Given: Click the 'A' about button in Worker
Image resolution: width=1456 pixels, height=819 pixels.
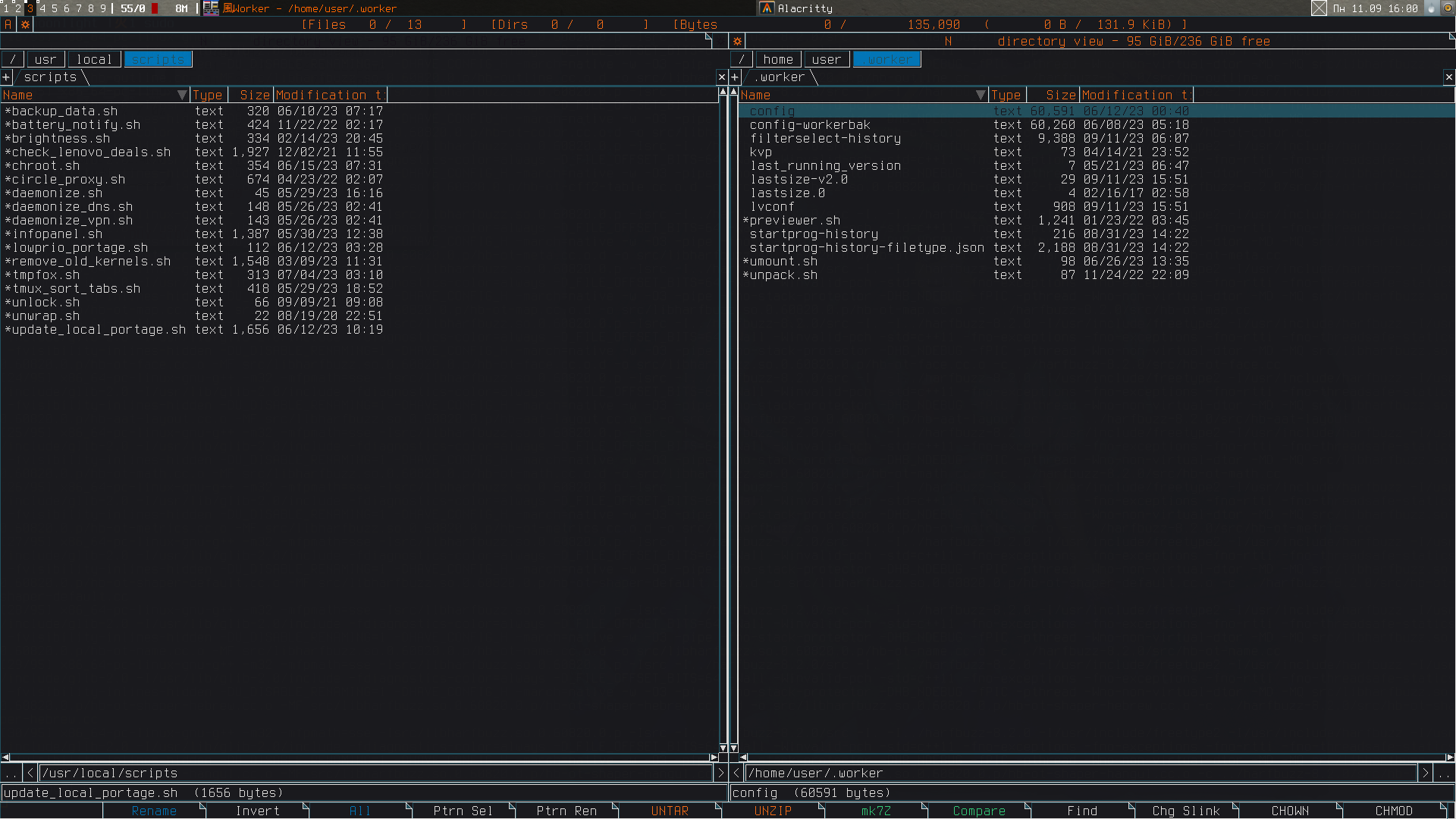Looking at the screenshot, I should point(8,24).
